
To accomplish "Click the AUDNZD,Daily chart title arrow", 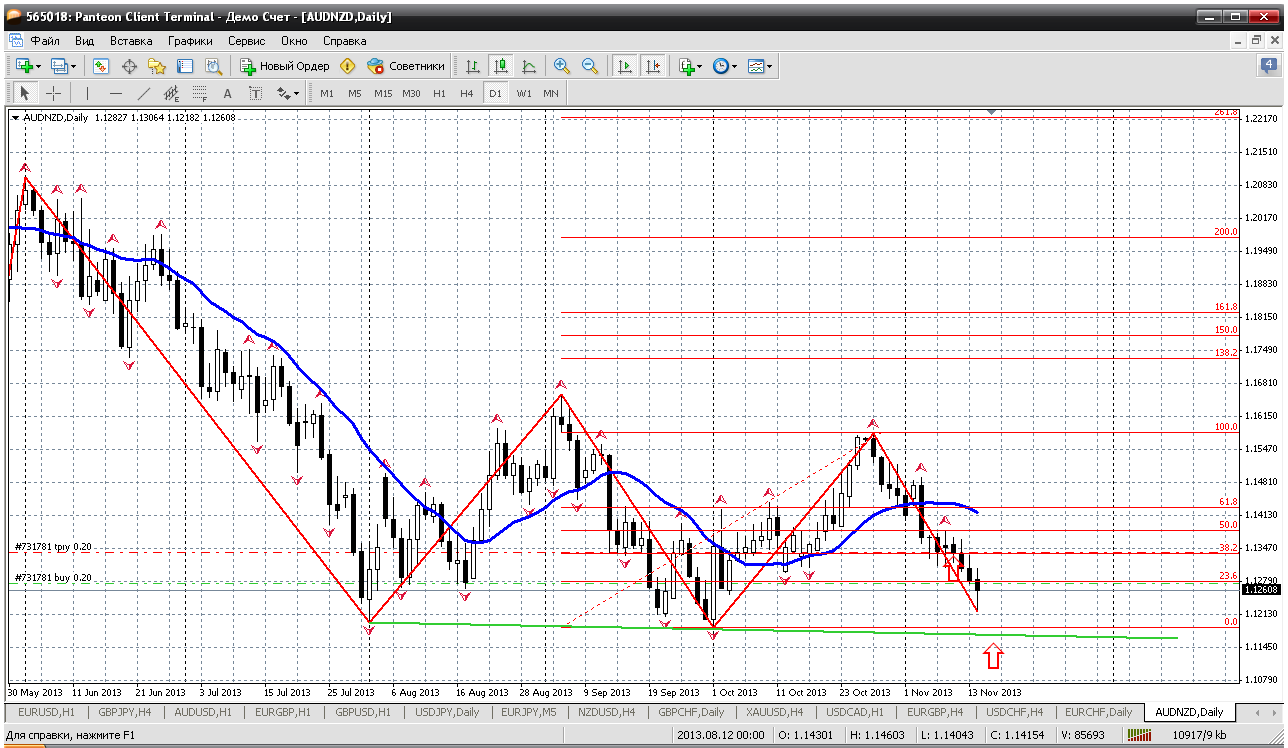I will click(x=15, y=117).
